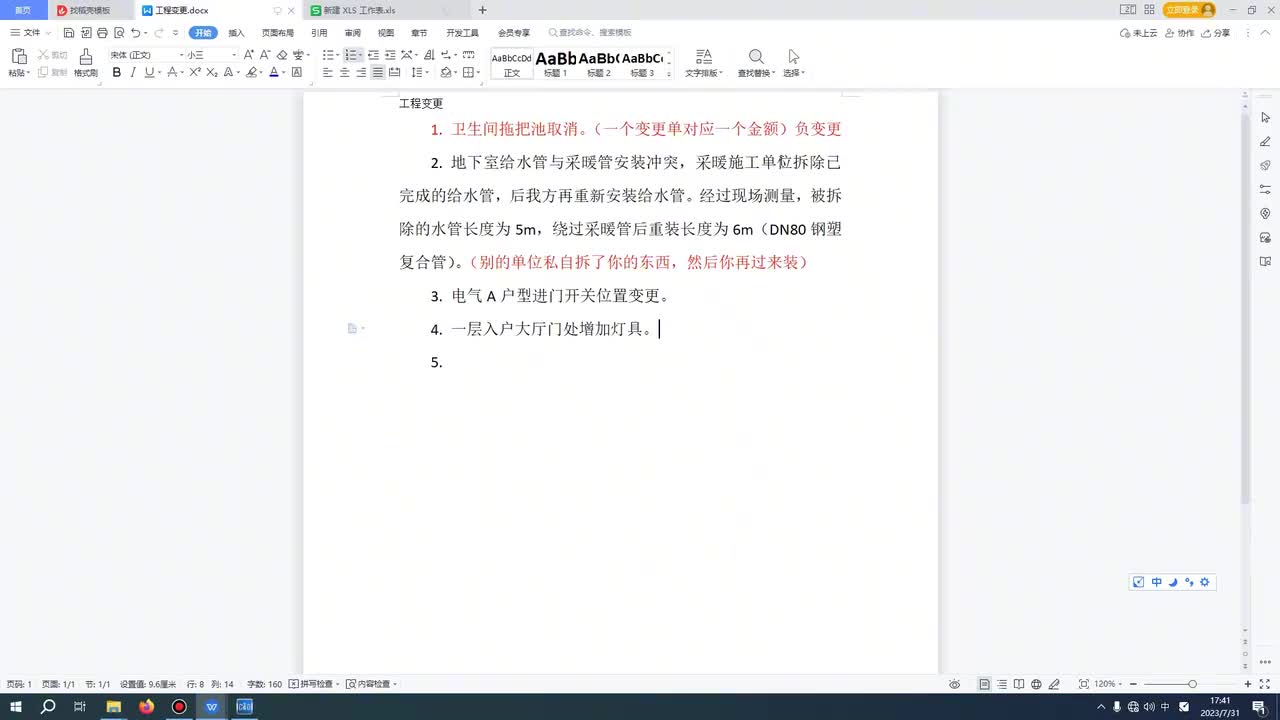Viewport: 1280px width, 720px height.
Task: Open Firefox from the taskbar
Action: 147,707
